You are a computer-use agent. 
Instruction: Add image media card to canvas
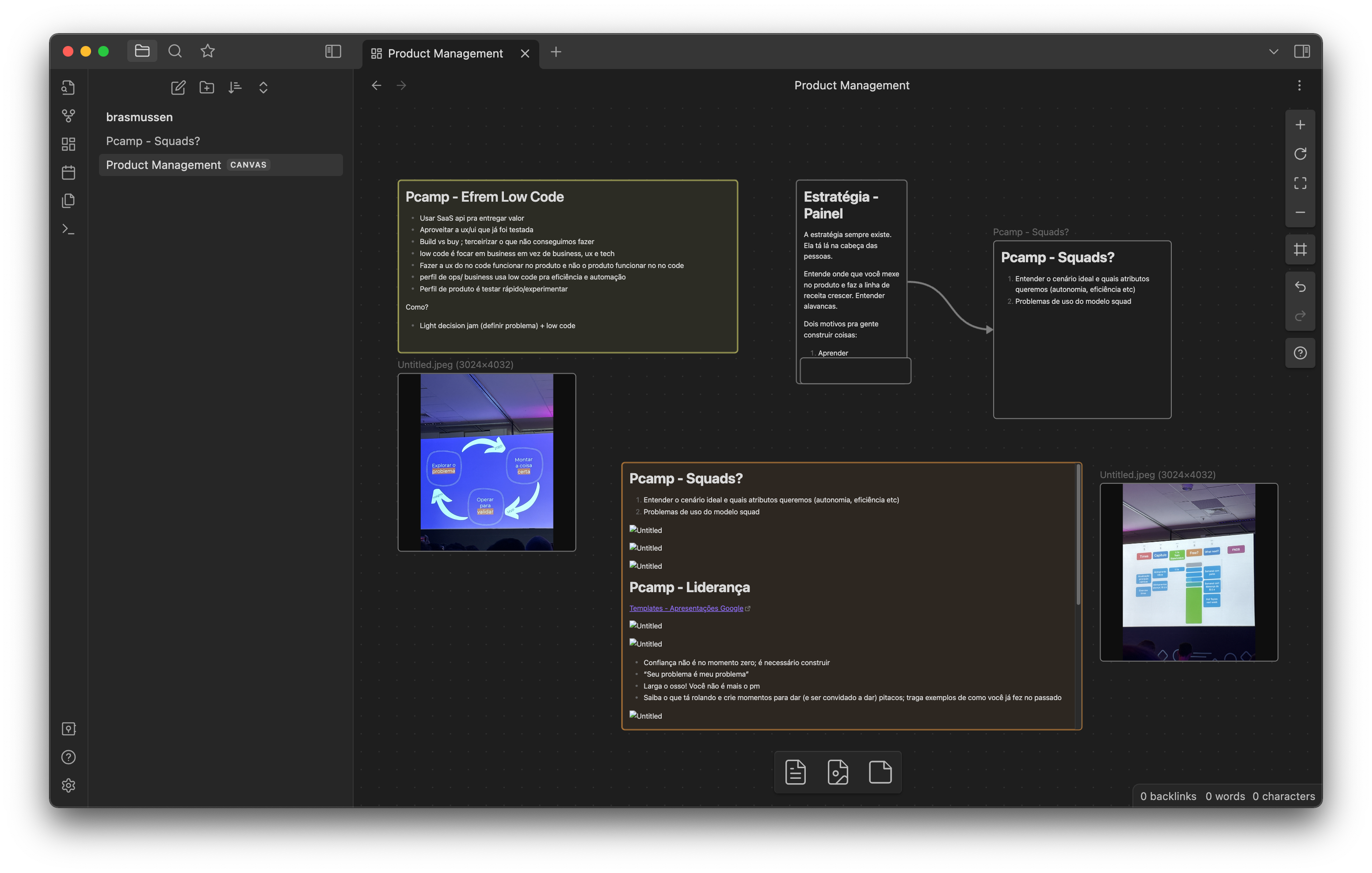pos(838,772)
